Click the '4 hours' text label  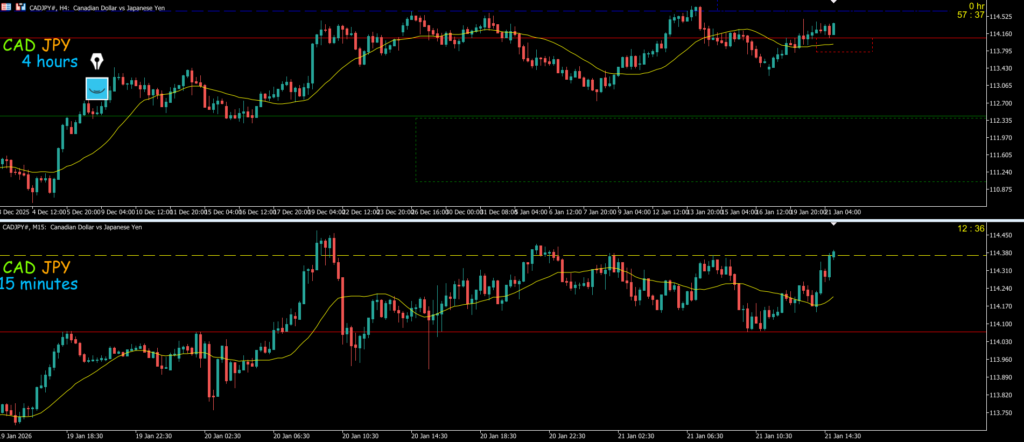click(x=52, y=62)
